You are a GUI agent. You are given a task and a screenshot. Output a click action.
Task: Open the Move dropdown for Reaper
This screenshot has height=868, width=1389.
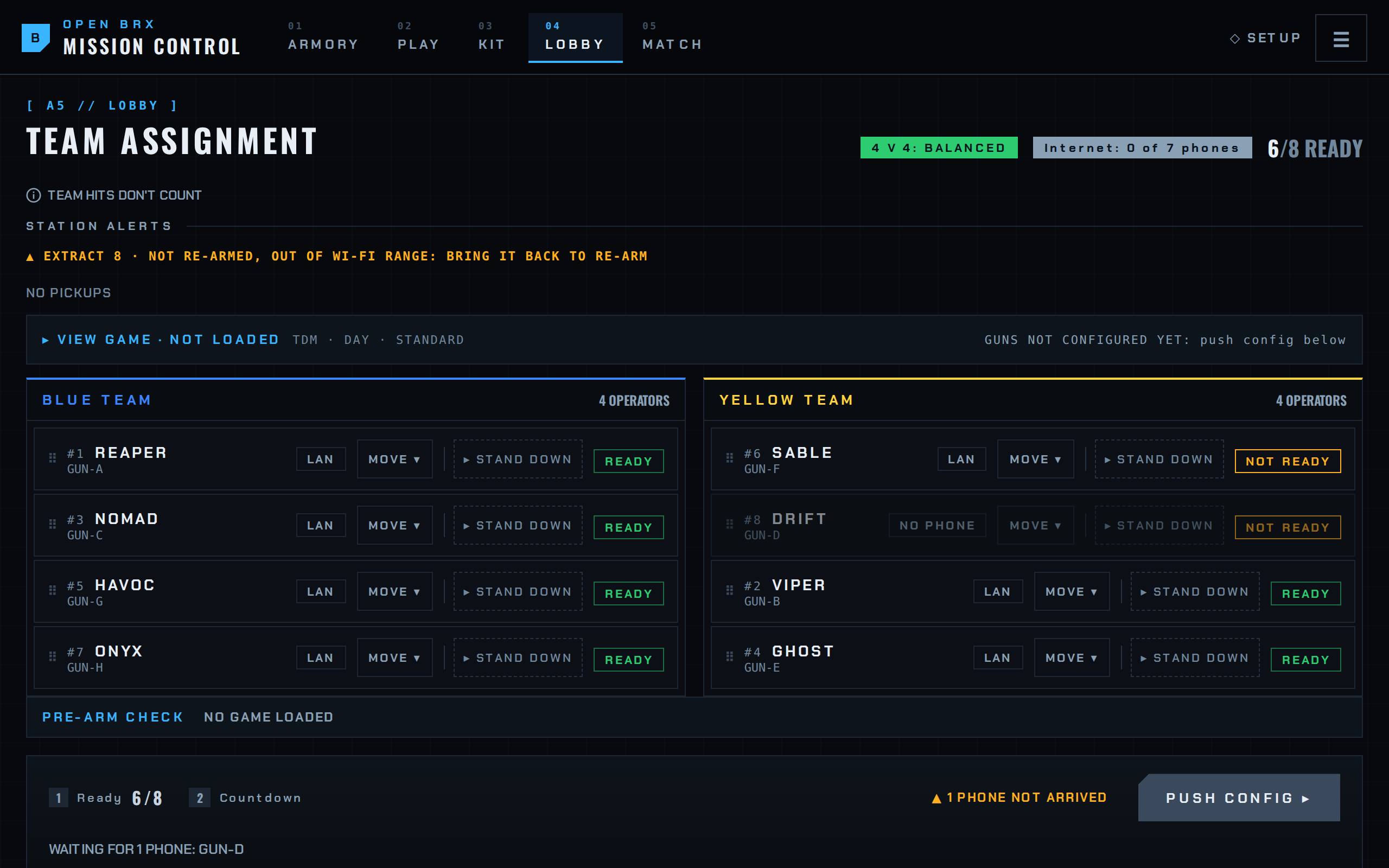click(x=394, y=459)
